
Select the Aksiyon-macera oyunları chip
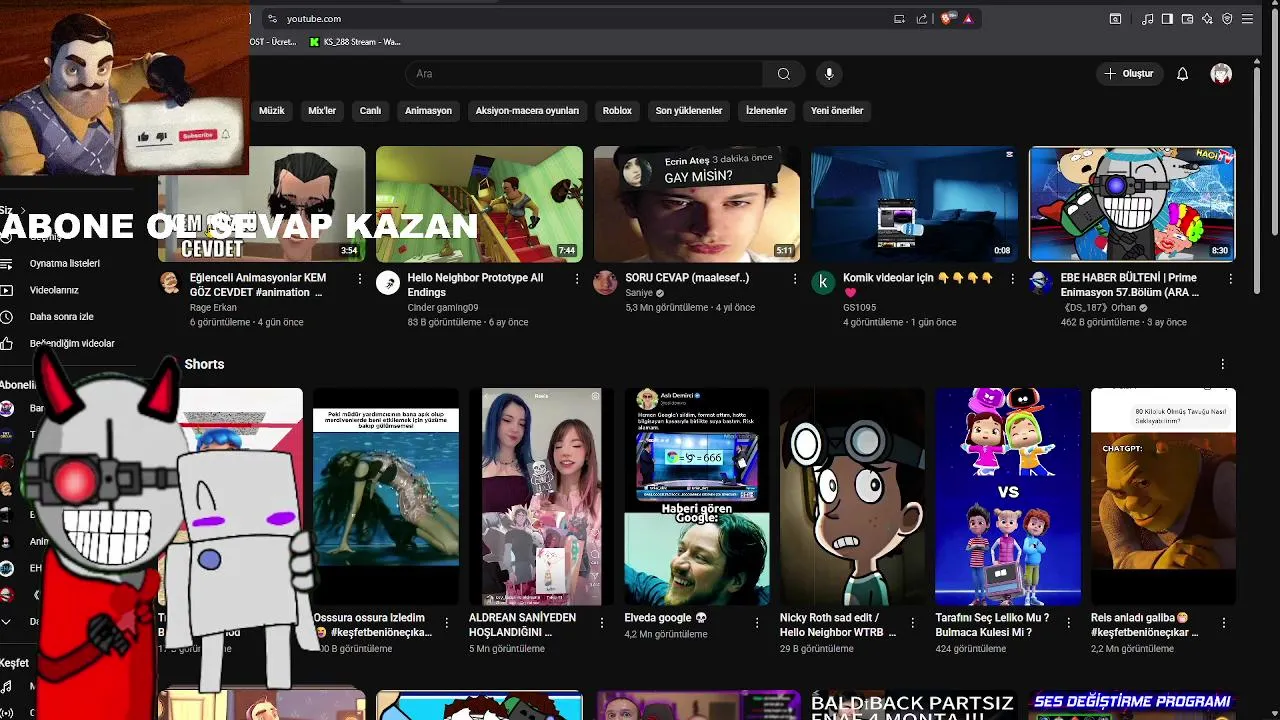click(527, 111)
